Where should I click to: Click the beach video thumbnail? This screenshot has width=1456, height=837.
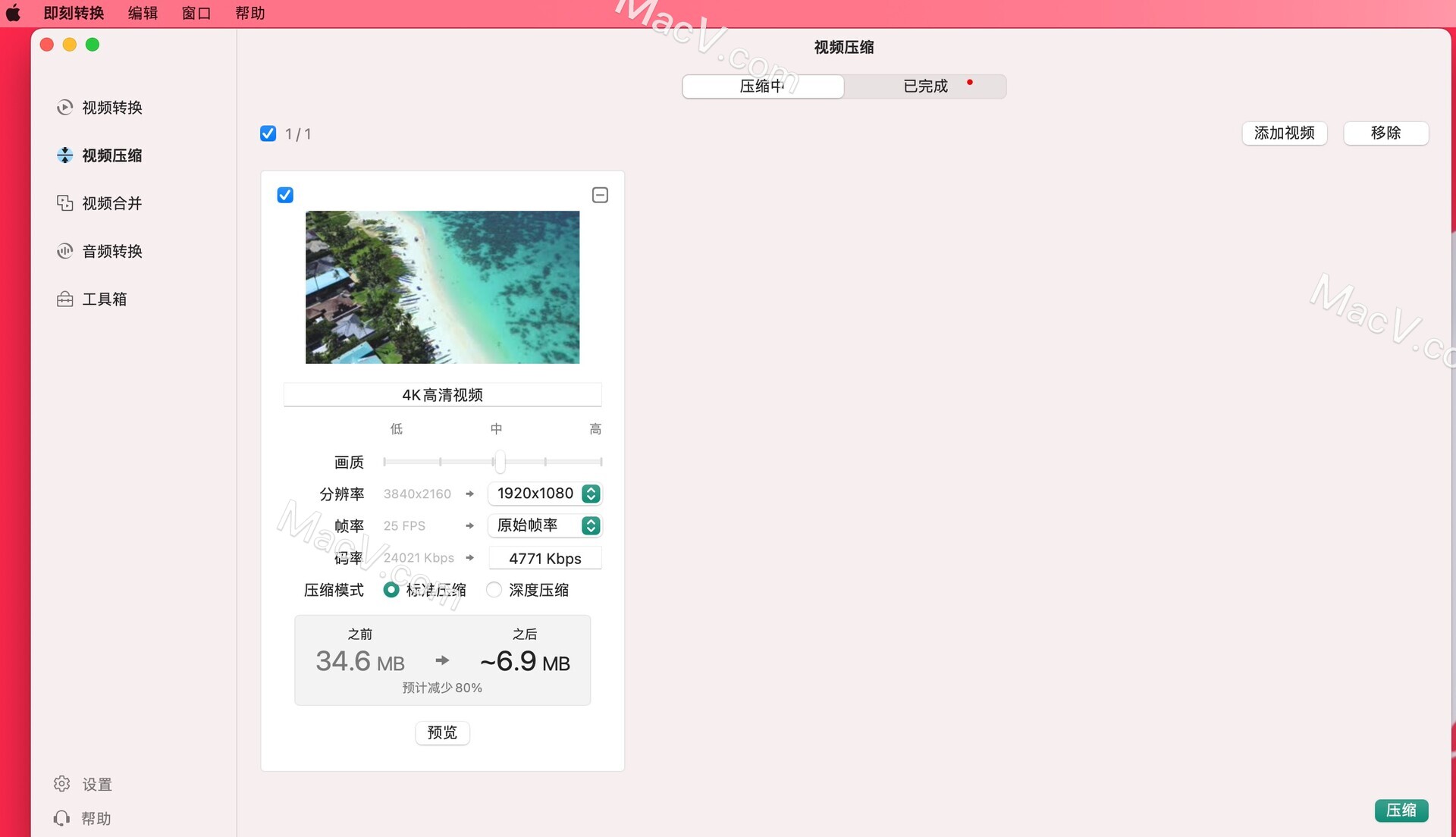click(442, 287)
